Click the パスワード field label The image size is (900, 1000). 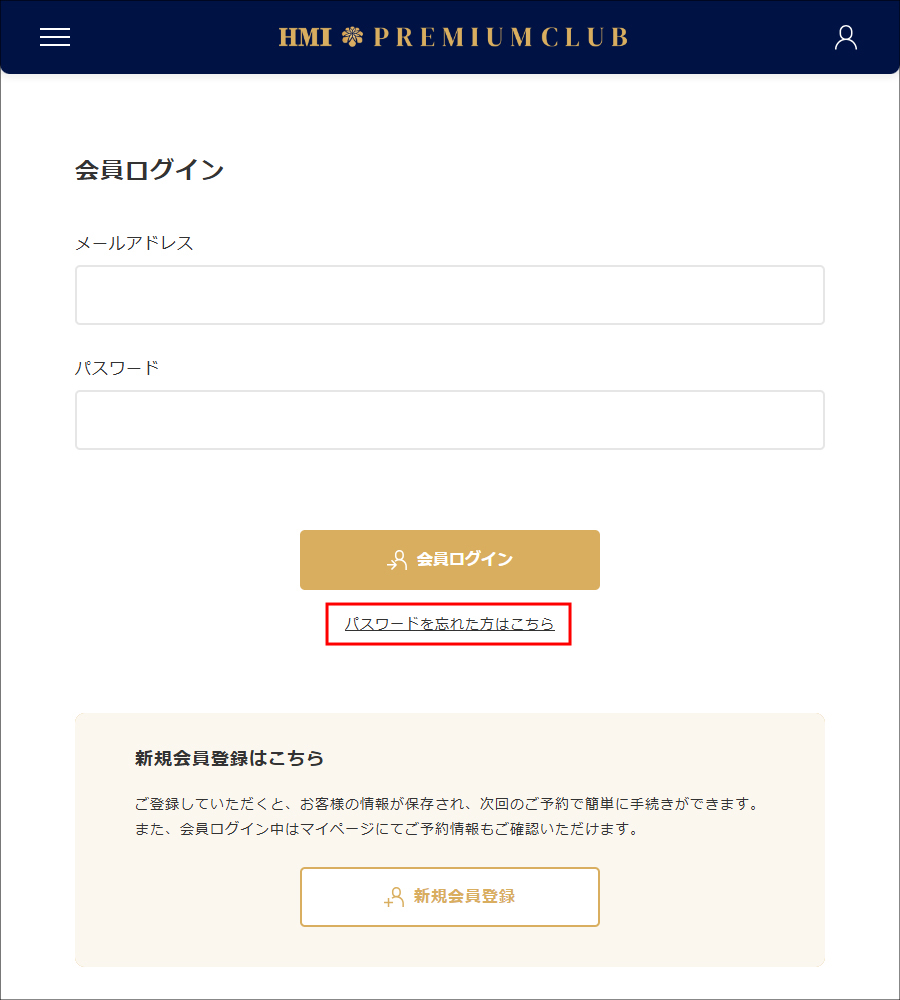click(x=117, y=368)
